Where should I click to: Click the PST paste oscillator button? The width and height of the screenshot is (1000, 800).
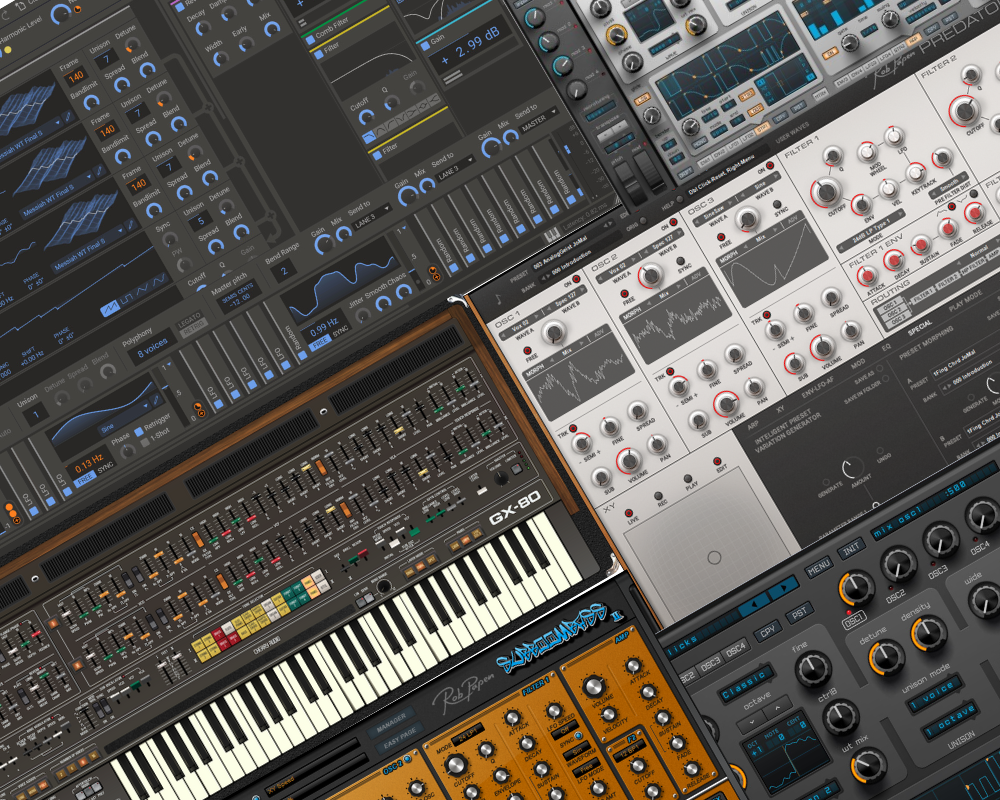pos(799,613)
